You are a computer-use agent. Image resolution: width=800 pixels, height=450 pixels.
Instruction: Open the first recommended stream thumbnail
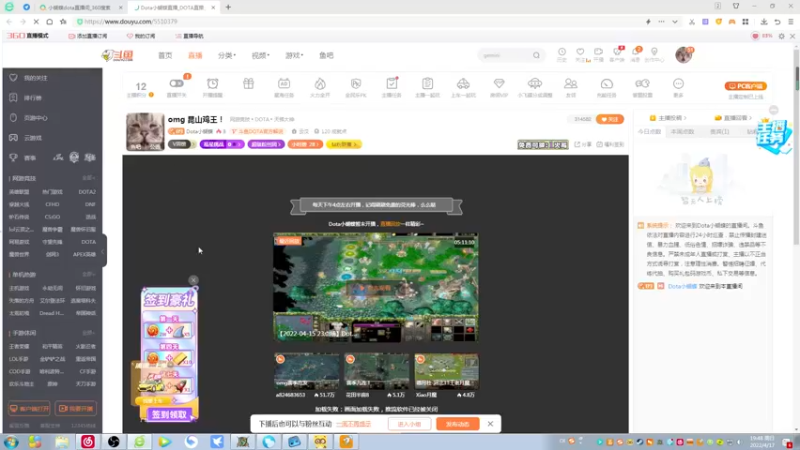[x=306, y=371]
